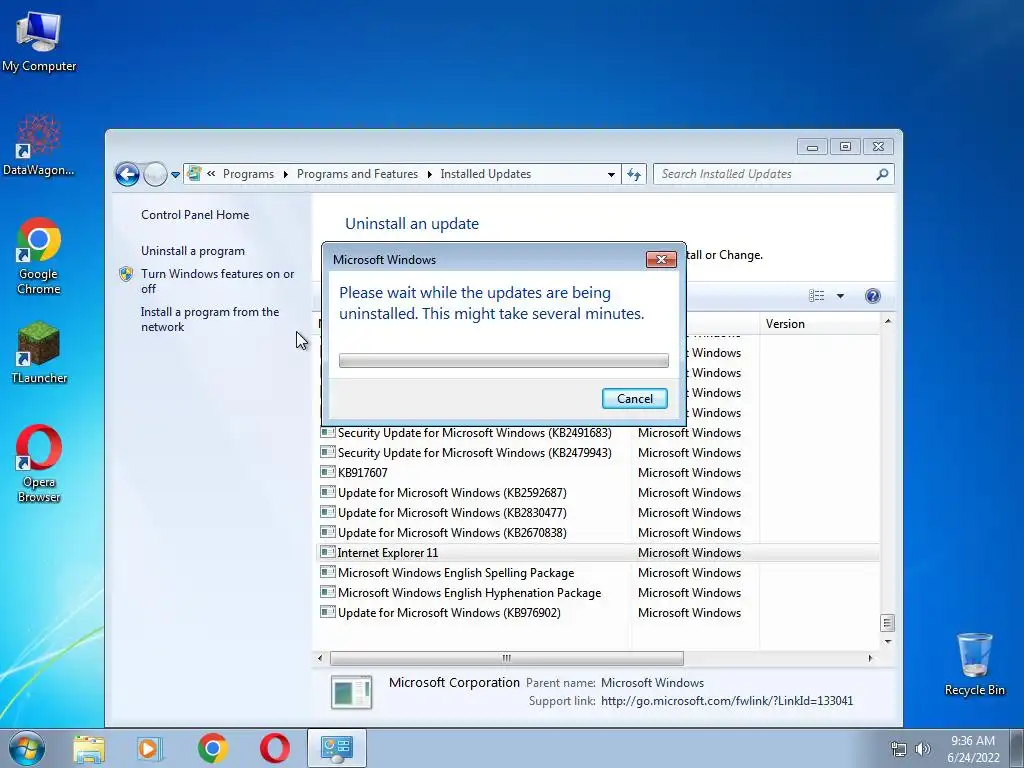Click the Programs breadcrumb item
This screenshot has height=768, width=1024.
[x=248, y=174]
